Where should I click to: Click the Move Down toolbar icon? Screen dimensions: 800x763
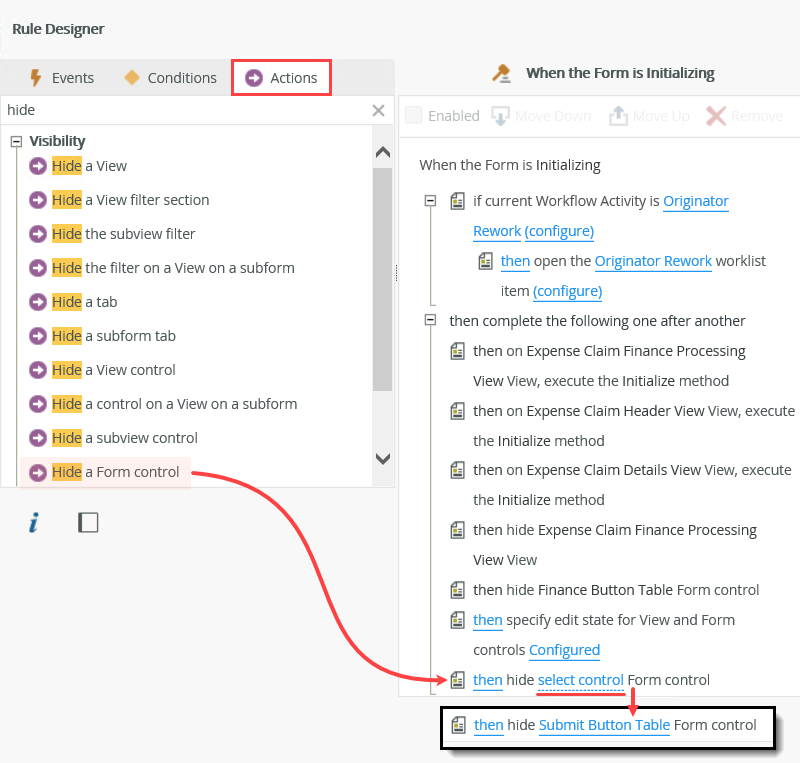pos(498,116)
